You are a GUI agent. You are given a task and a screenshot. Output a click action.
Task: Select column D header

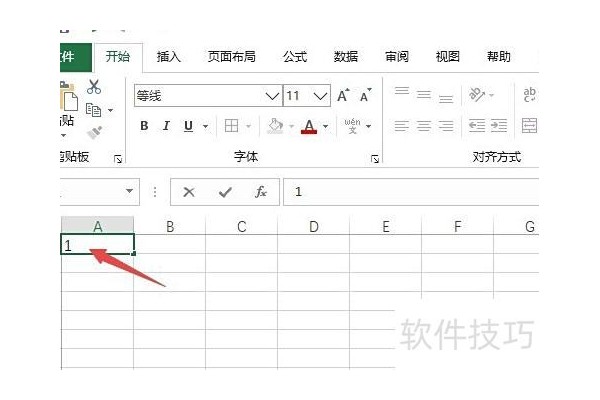click(313, 226)
